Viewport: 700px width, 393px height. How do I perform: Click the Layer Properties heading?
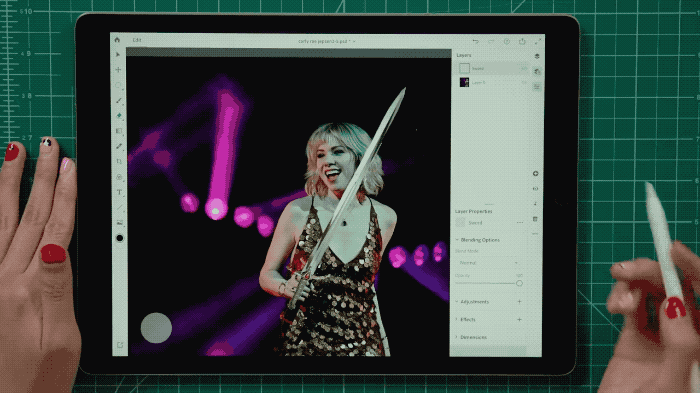click(474, 211)
